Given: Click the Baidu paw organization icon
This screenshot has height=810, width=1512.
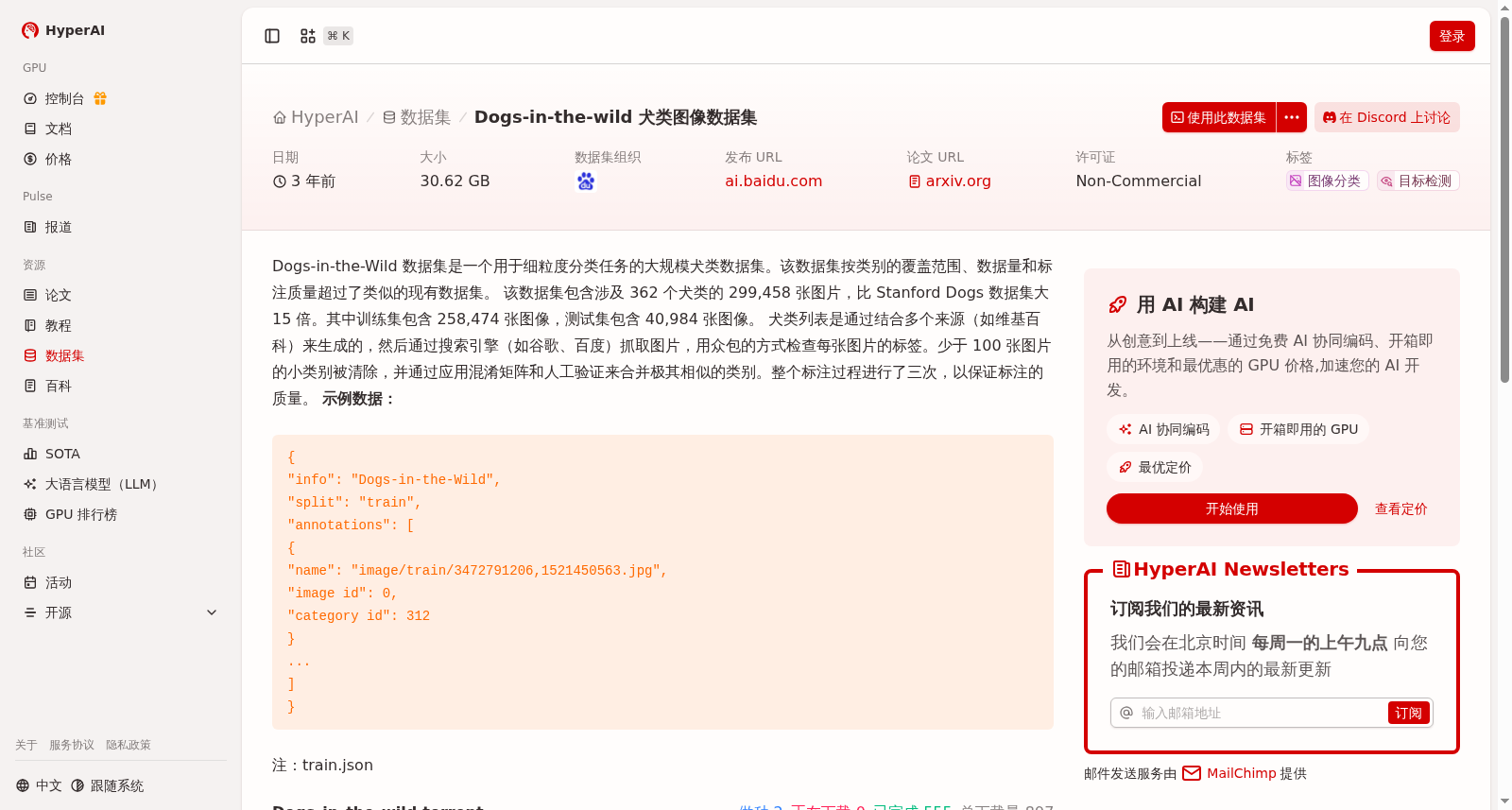Looking at the screenshot, I should [x=586, y=181].
